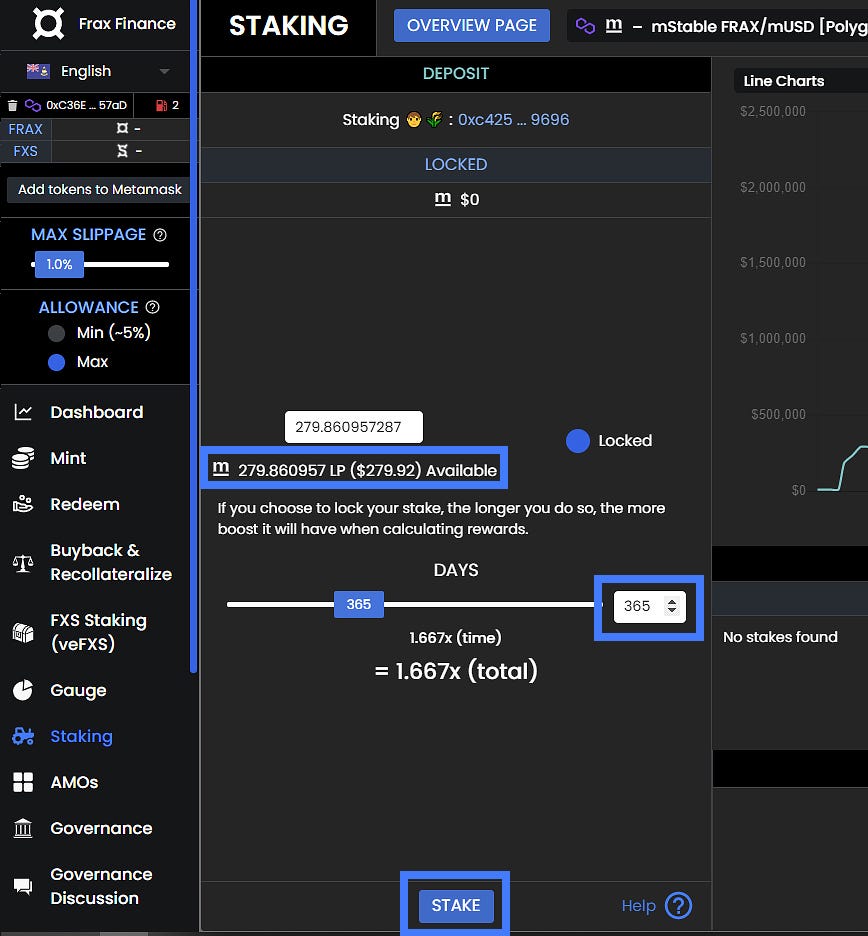Click the Redeem hand icon
The height and width of the screenshot is (936, 868).
tap(23, 504)
